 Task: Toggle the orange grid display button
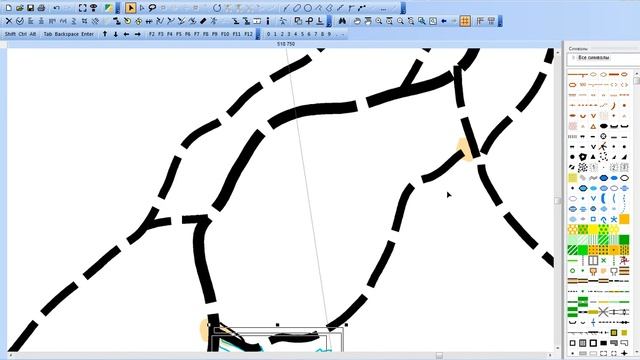pos(465,21)
